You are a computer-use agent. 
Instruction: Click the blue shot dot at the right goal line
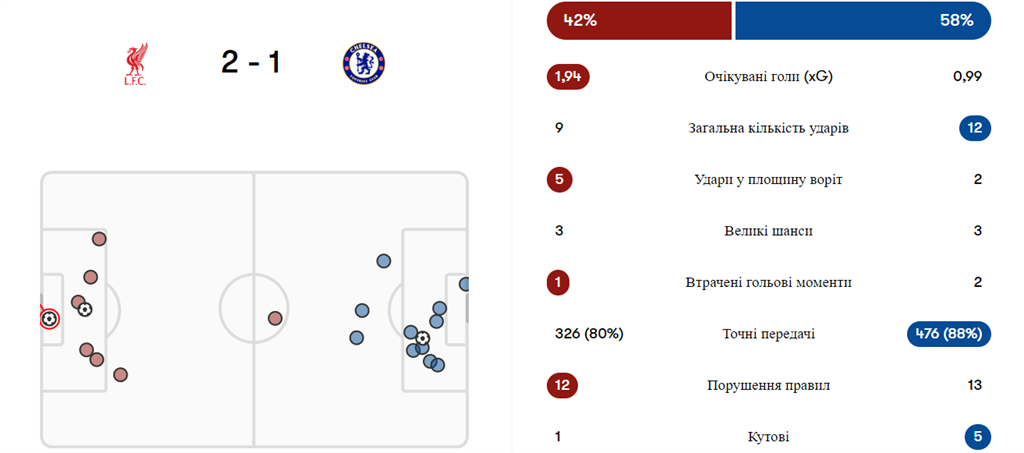click(x=465, y=284)
